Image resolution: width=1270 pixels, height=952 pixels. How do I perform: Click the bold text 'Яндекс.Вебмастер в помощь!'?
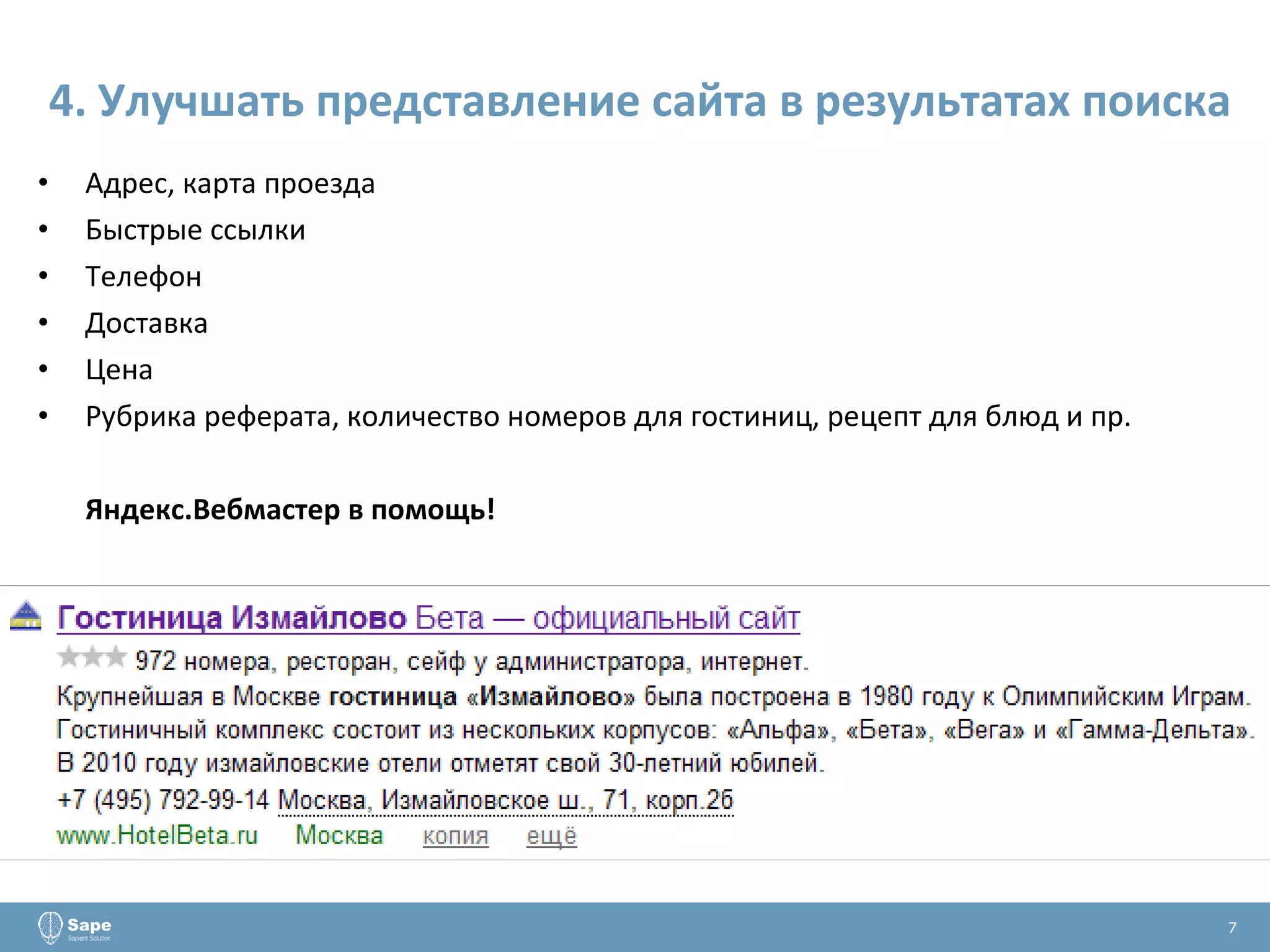(x=290, y=510)
